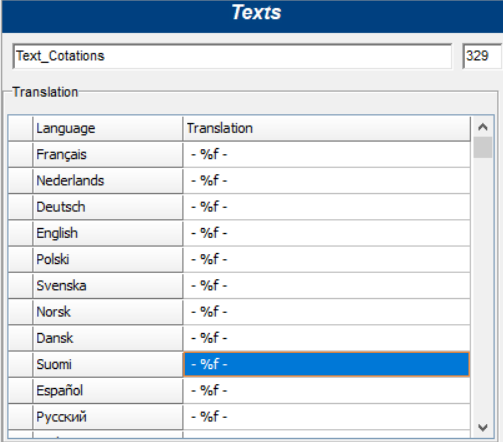503x442 pixels.
Task: Select the English translation cell
Action: [327, 233]
